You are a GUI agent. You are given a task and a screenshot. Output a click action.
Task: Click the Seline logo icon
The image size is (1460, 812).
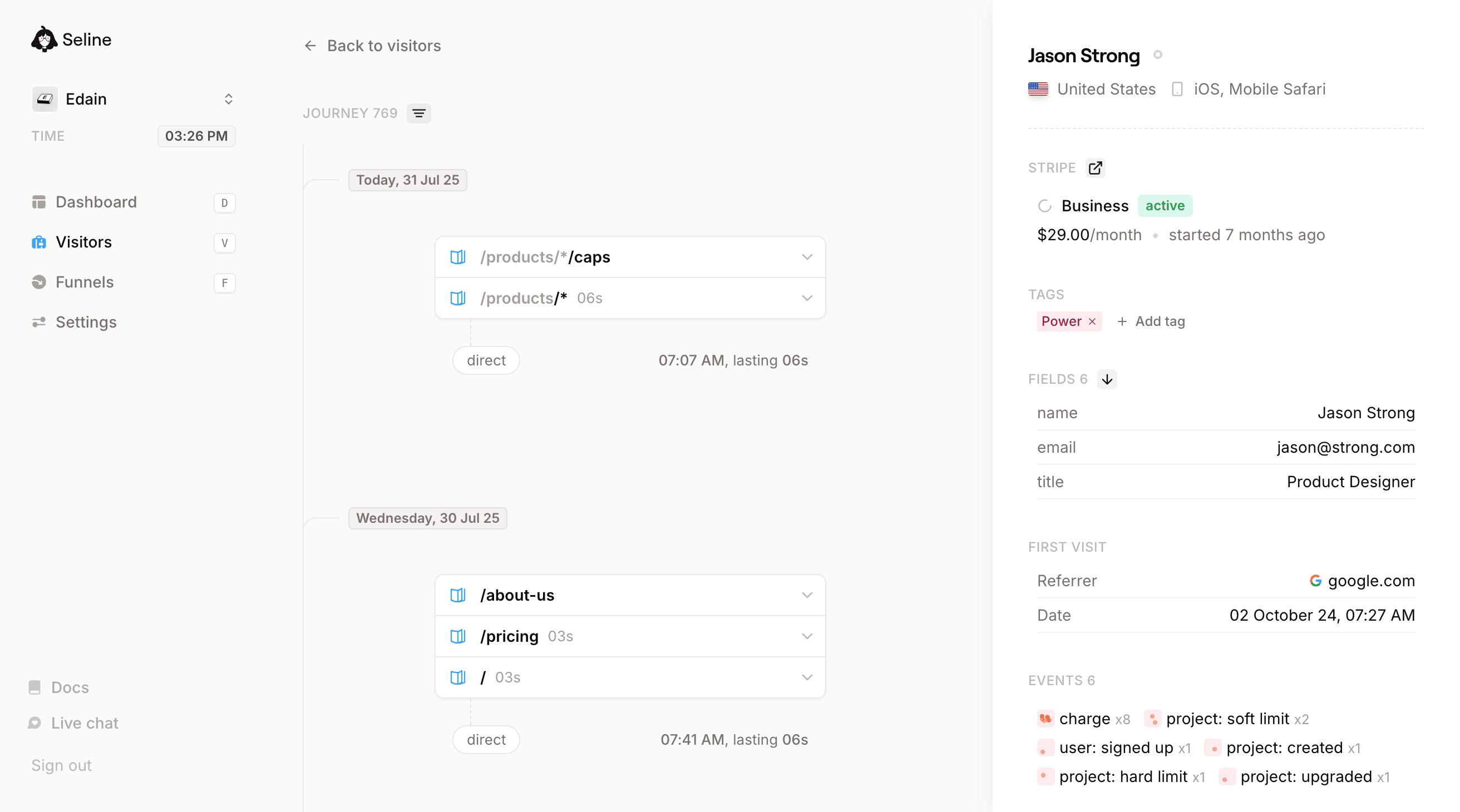43,38
